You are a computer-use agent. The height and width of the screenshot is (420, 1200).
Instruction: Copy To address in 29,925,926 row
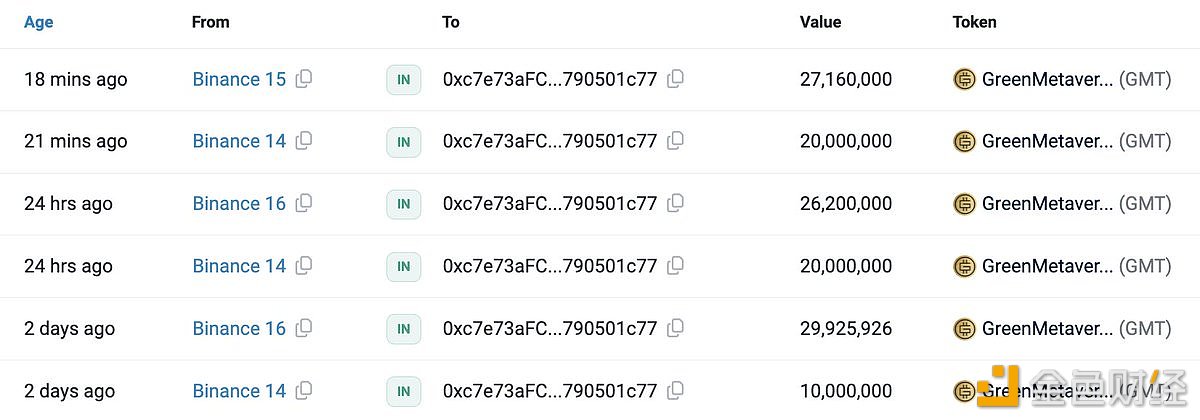675,328
